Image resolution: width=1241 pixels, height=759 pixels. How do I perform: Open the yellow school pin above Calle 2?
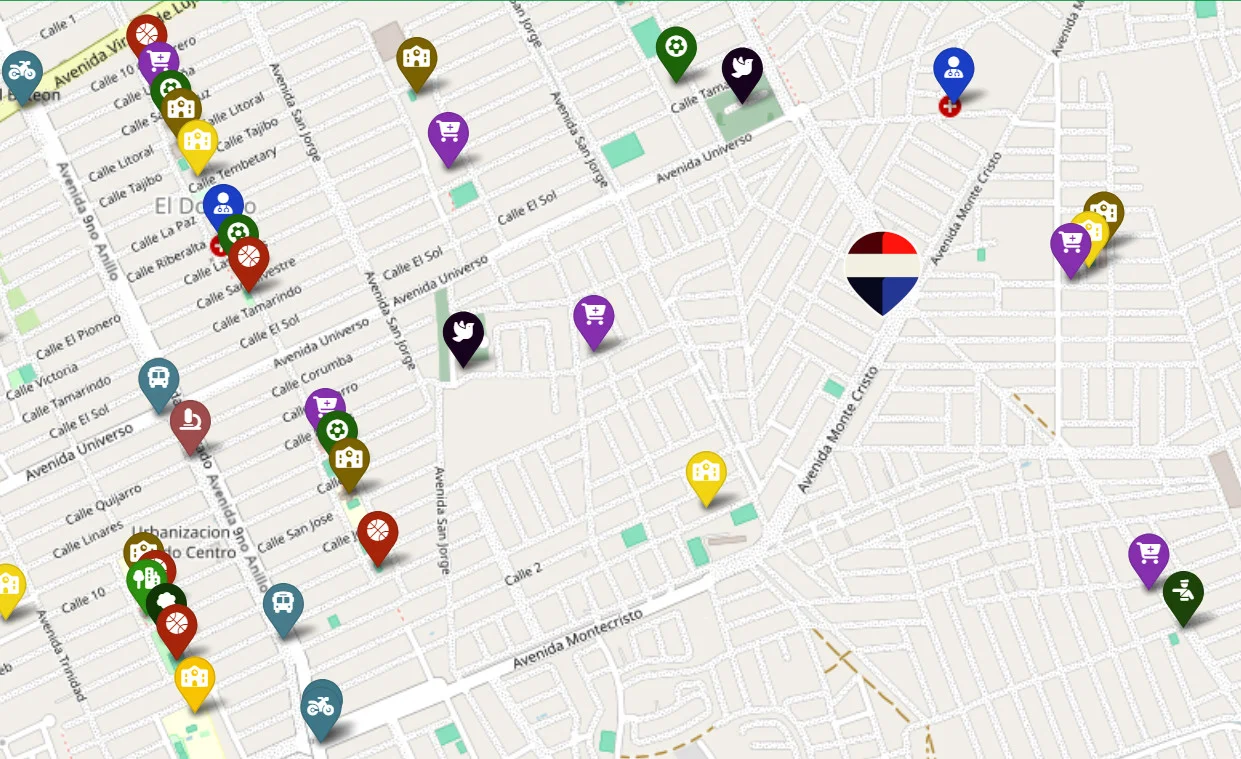pyautogui.click(x=706, y=477)
